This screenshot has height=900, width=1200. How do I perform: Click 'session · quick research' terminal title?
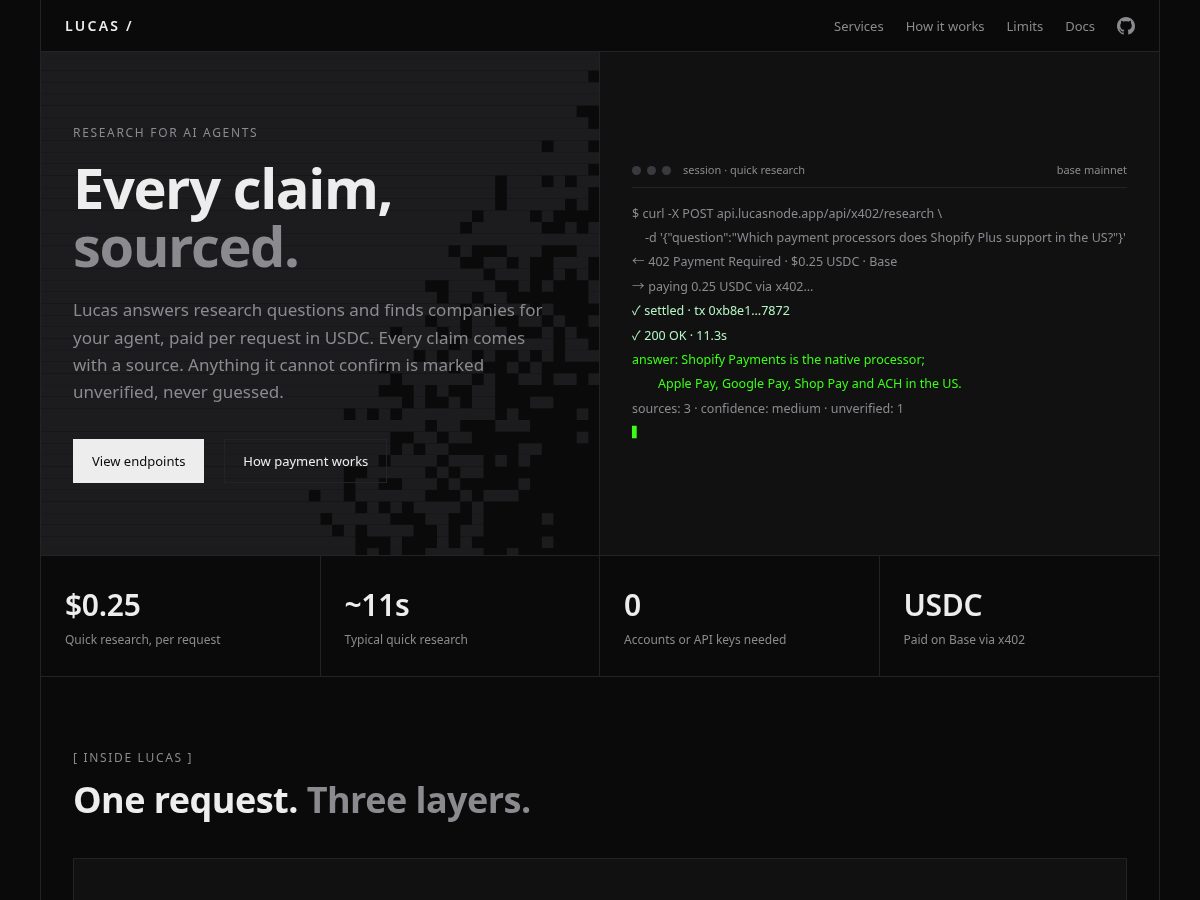(744, 170)
